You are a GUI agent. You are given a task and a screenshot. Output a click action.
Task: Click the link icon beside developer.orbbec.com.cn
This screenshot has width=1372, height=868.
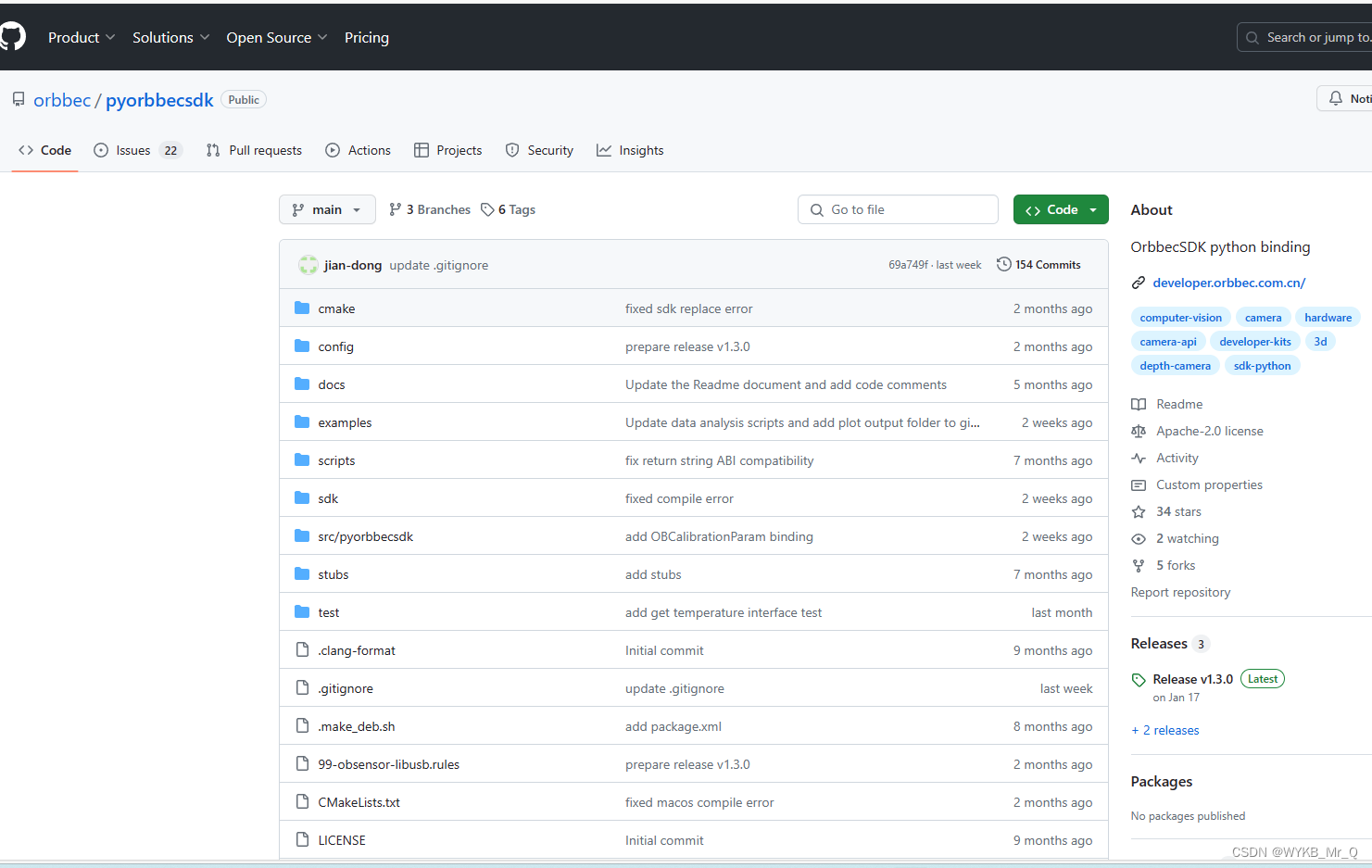coord(1139,283)
